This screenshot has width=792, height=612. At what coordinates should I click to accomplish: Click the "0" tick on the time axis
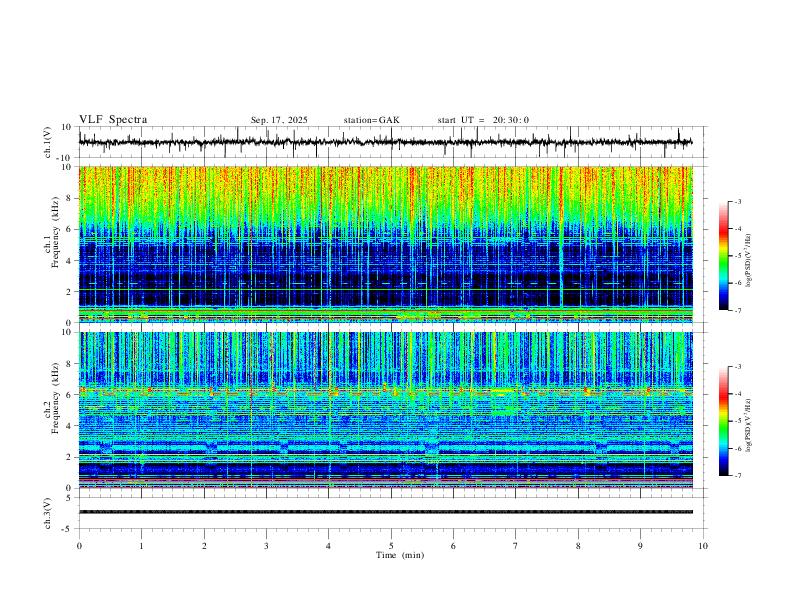point(79,546)
